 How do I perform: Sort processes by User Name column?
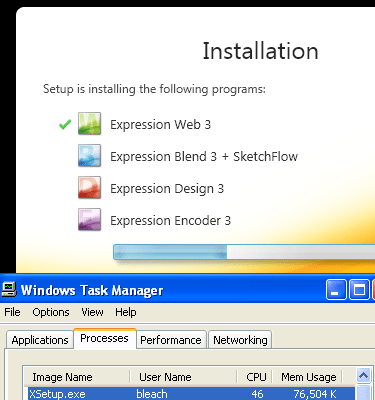[183, 377]
